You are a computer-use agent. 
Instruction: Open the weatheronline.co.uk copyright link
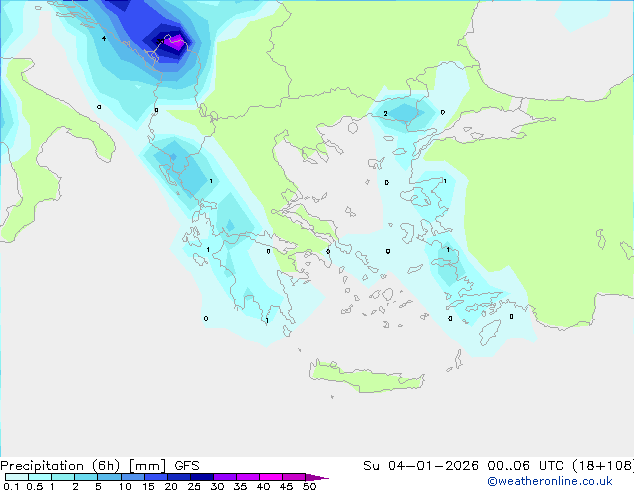pos(550,481)
